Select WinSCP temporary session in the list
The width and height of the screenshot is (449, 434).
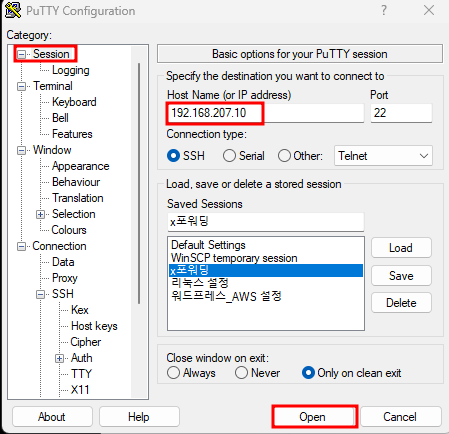click(x=266, y=258)
